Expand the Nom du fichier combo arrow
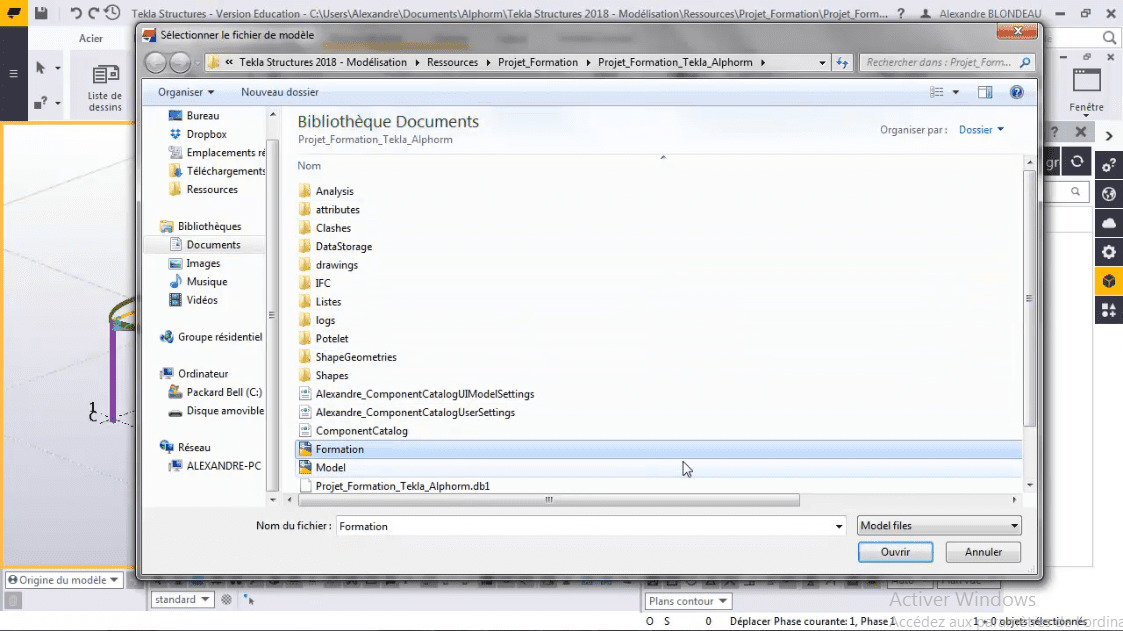 (x=839, y=526)
